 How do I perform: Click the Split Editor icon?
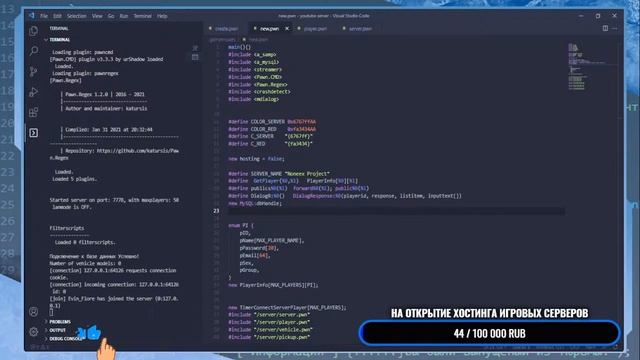(605, 28)
